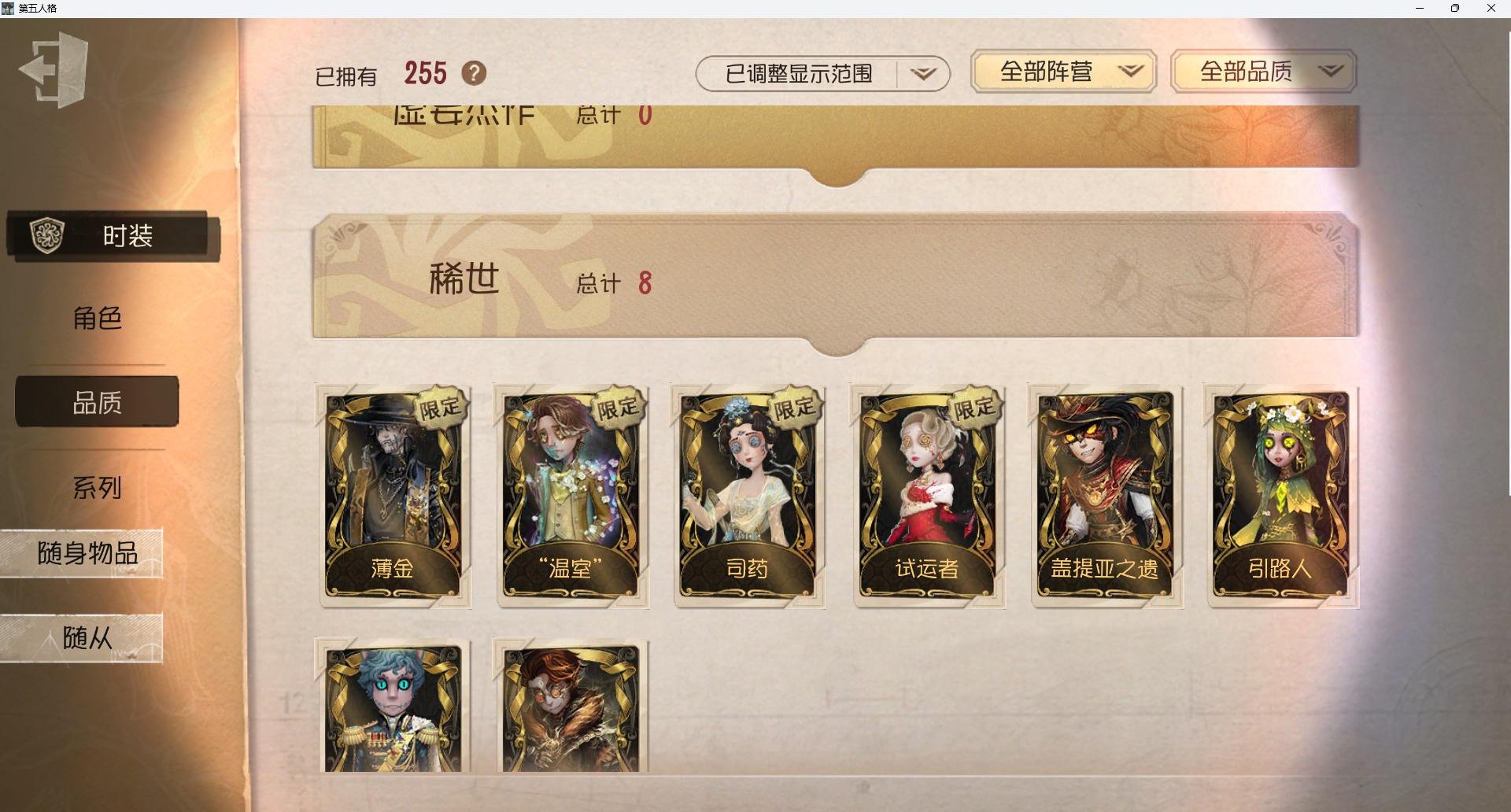Open the 司药 costume card

[x=748, y=496]
